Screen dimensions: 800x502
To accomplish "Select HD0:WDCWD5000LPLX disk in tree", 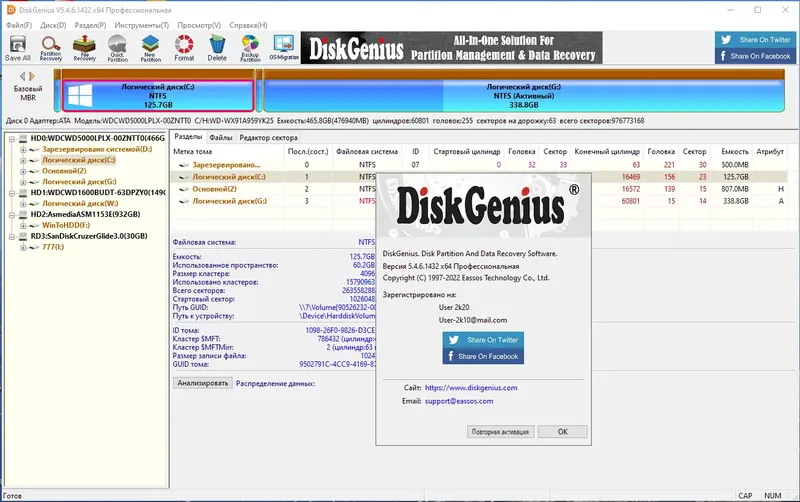I will coord(97,138).
